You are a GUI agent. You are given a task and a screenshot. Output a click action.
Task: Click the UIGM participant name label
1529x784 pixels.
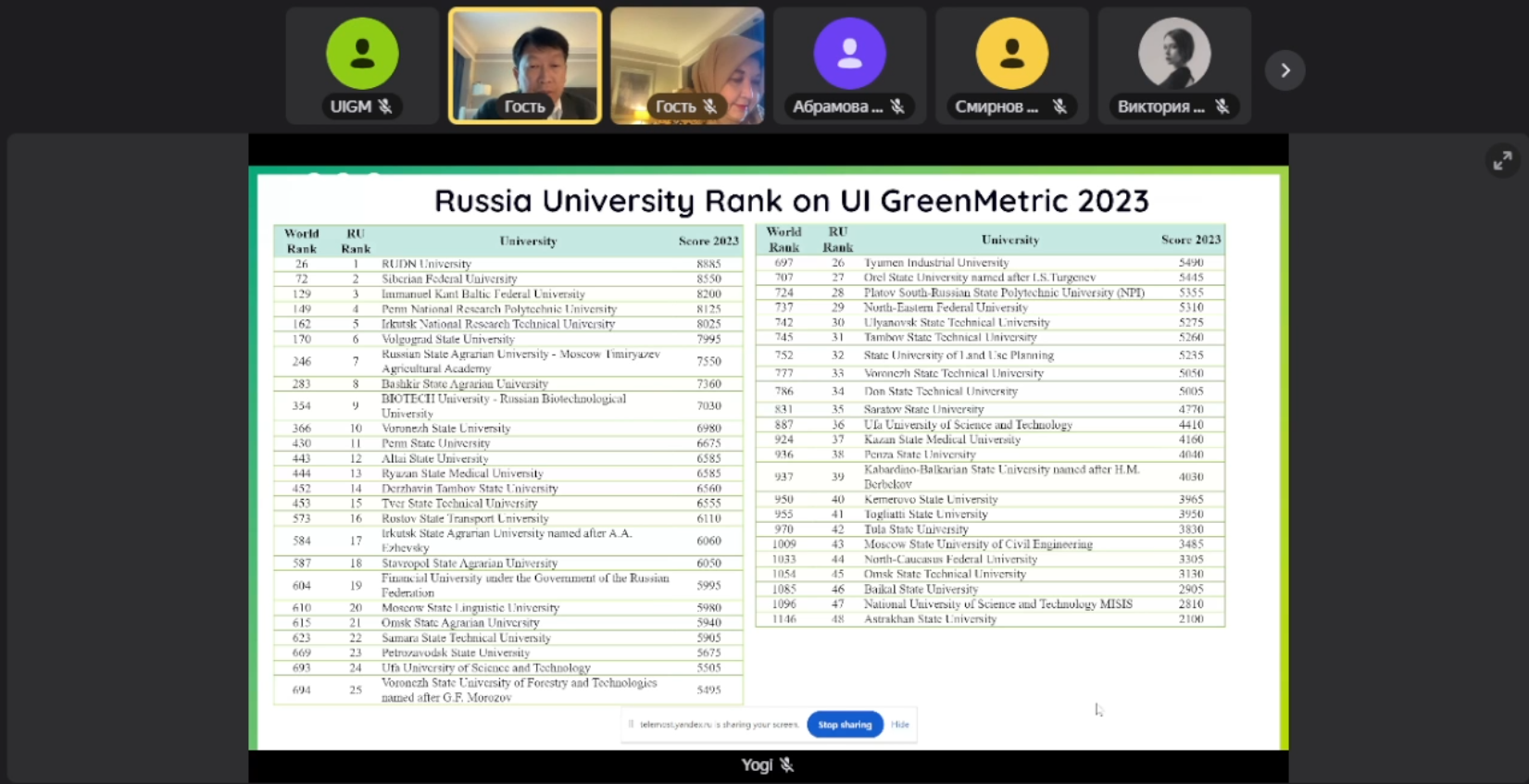tap(351, 106)
